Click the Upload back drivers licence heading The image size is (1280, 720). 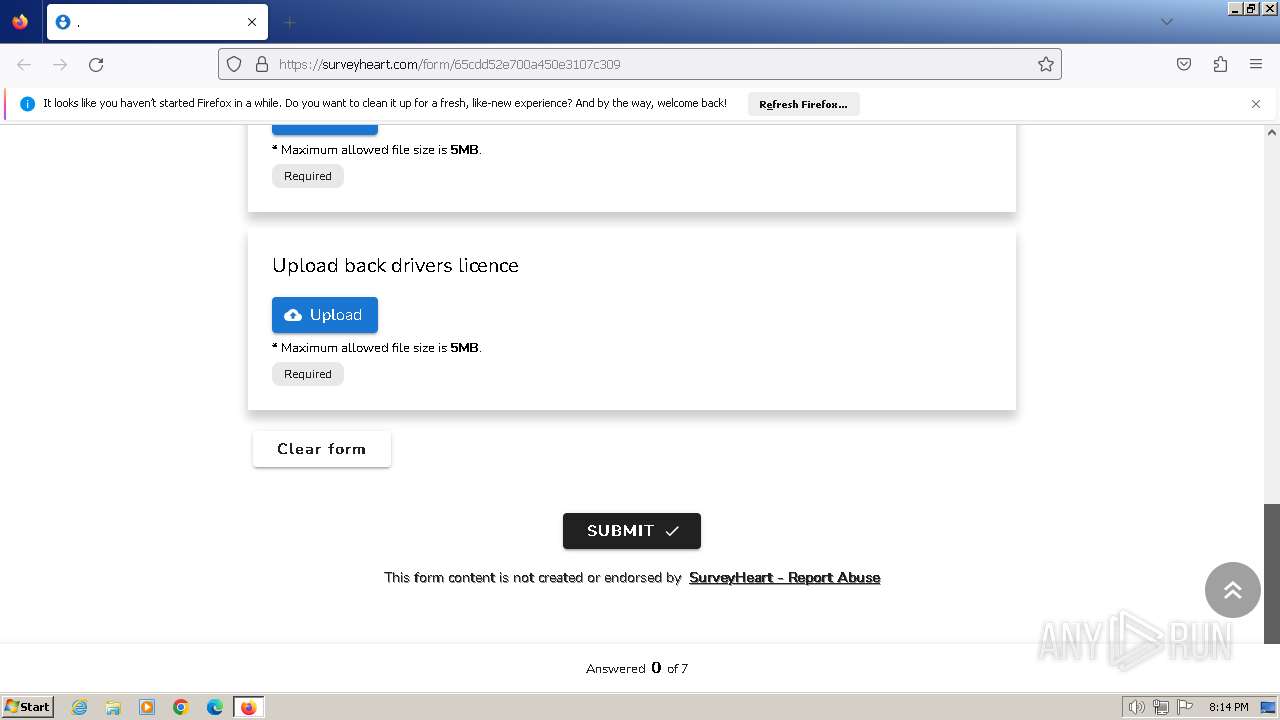pyautogui.click(x=395, y=265)
